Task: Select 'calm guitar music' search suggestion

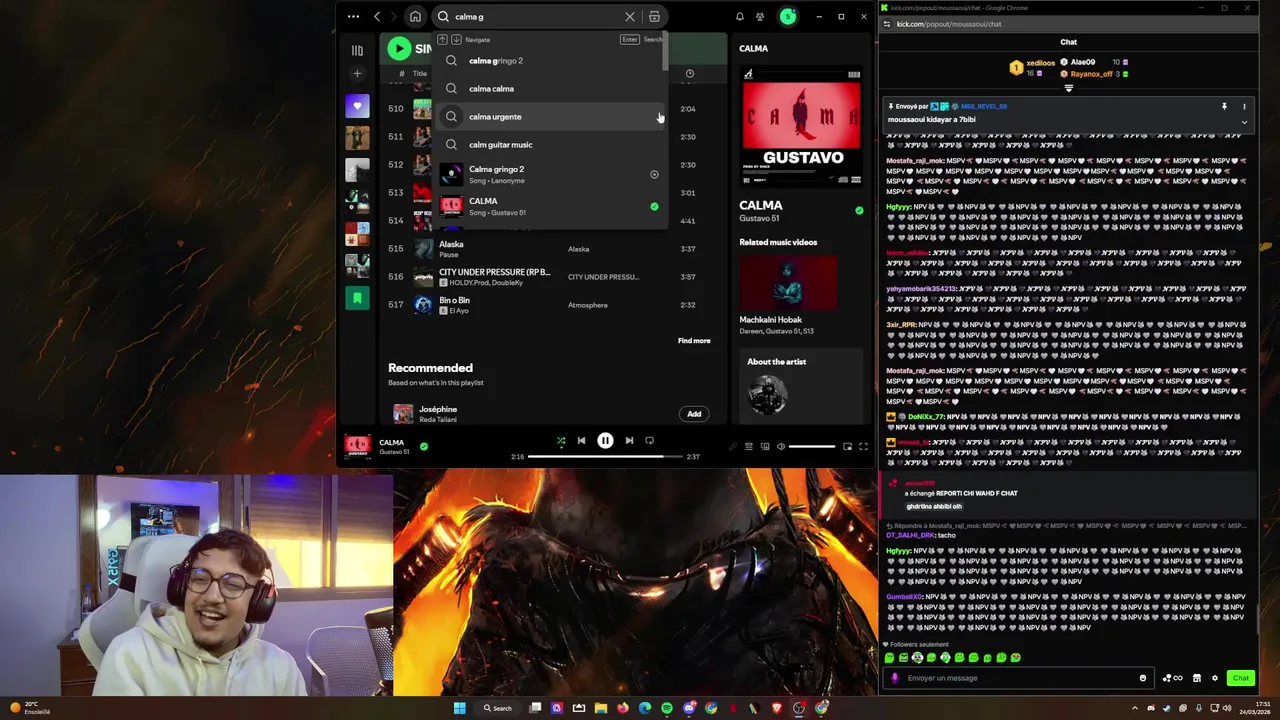Action: point(550,145)
